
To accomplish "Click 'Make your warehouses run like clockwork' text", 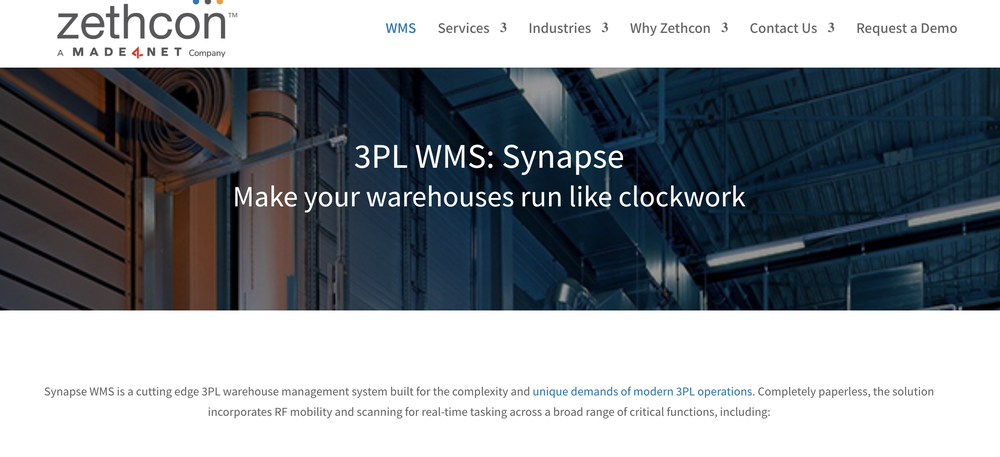I will (x=489, y=196).
